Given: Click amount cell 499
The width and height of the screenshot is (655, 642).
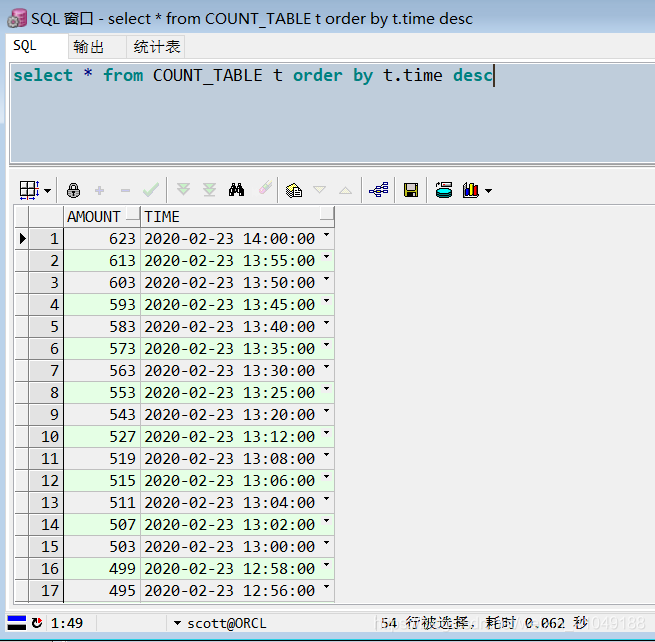Looking at the screenshot, I should tap(102, 568).
